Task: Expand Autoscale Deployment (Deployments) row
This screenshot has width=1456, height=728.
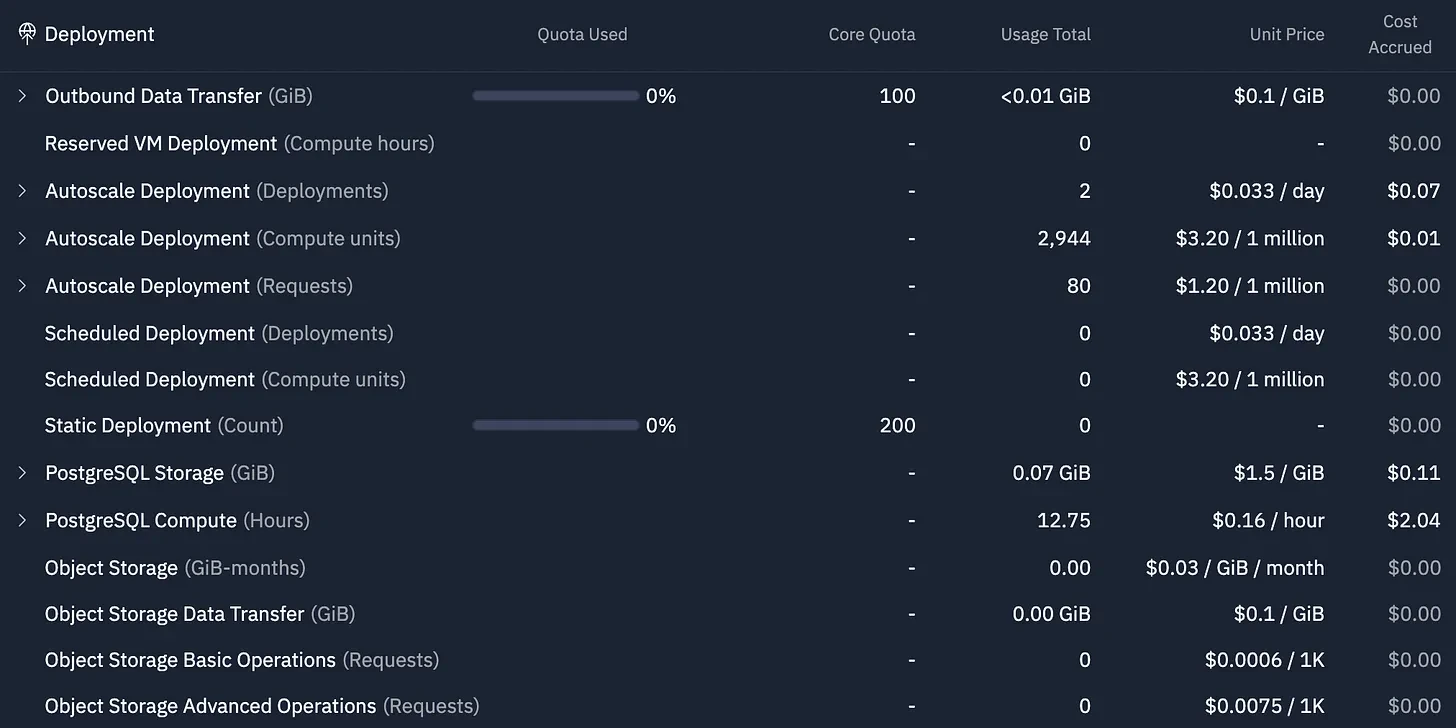Action: click(22, 191)
